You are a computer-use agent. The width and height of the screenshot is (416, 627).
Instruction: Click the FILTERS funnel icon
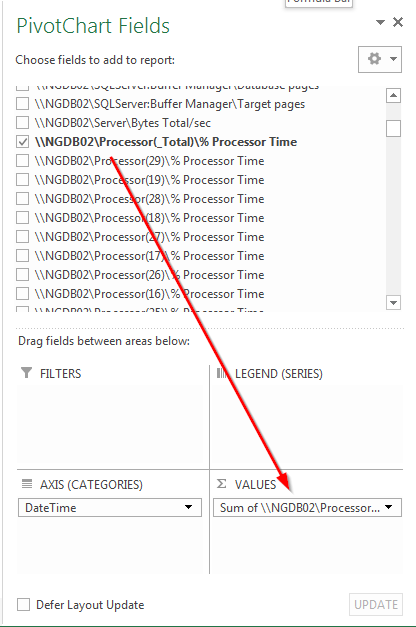pos(26,373)
